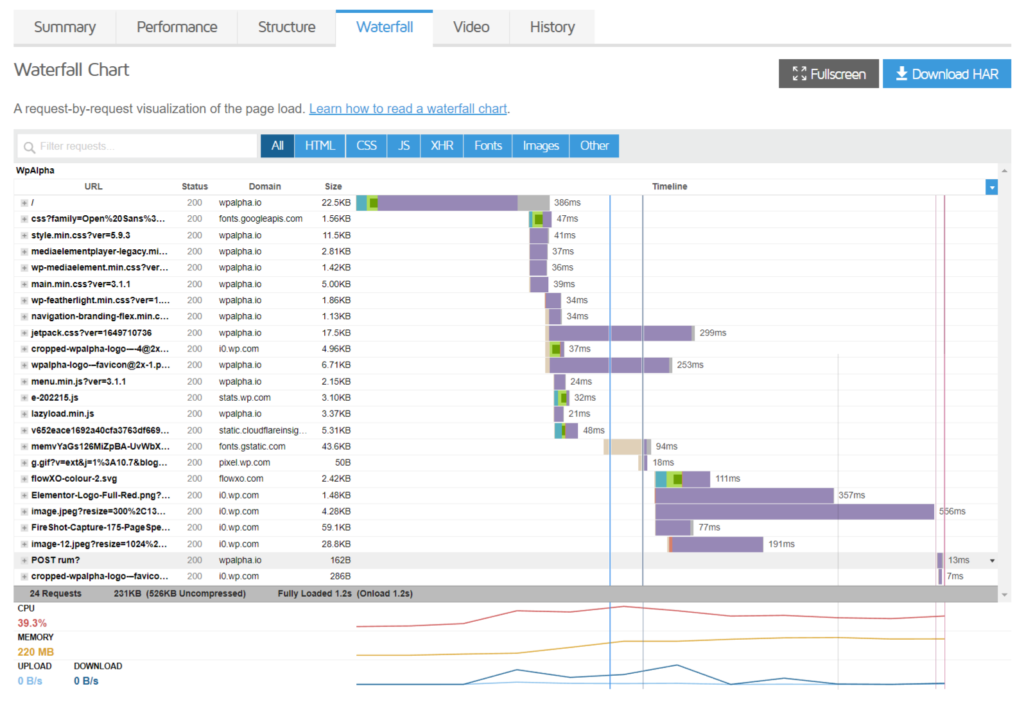1024x722 pixels.
Task: Click the flowxo.com domain cell
Action: click(x=241, y=479)
